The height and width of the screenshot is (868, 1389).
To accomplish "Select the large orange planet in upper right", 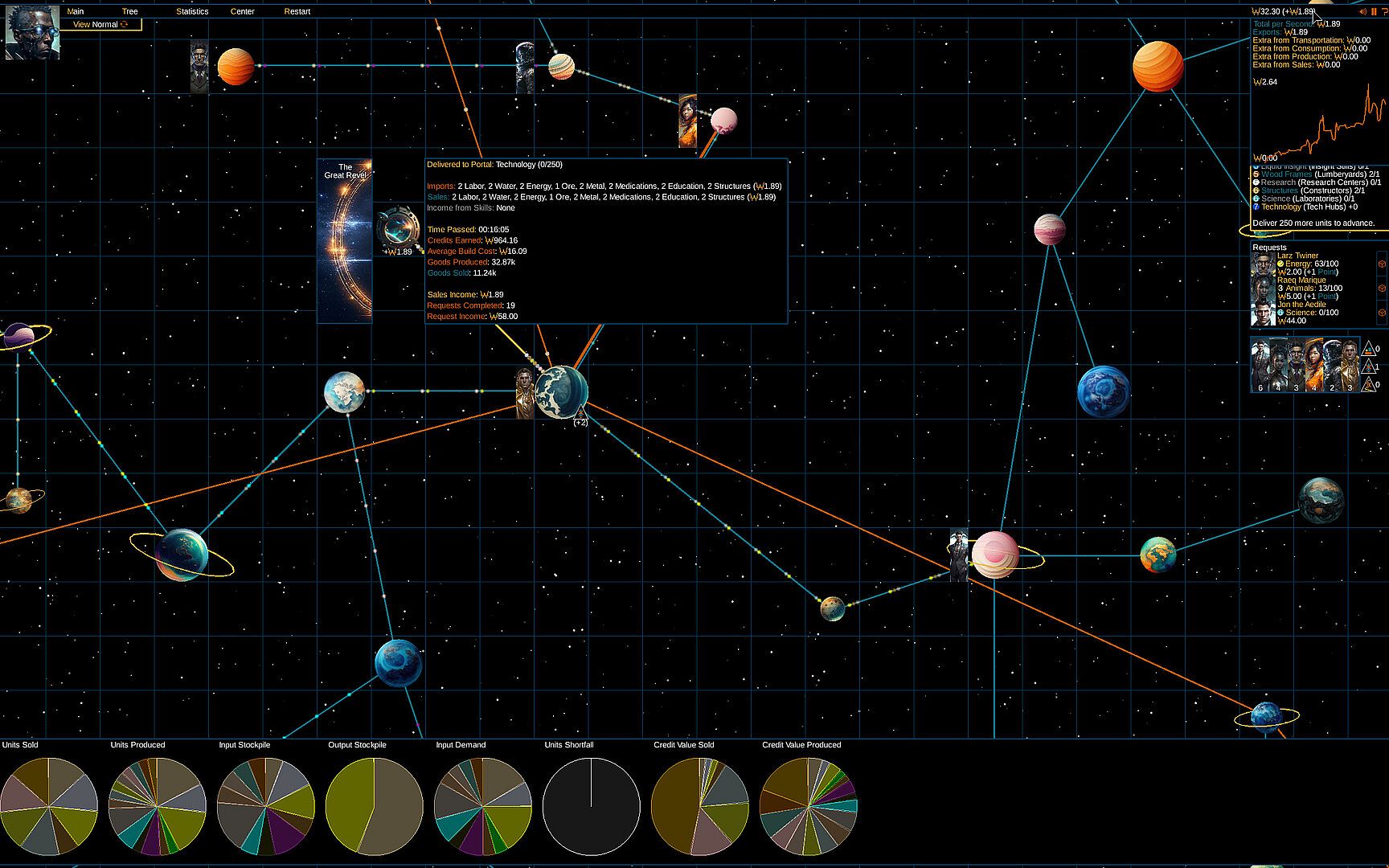I will pyautogui.click(x=1158, y=67).
